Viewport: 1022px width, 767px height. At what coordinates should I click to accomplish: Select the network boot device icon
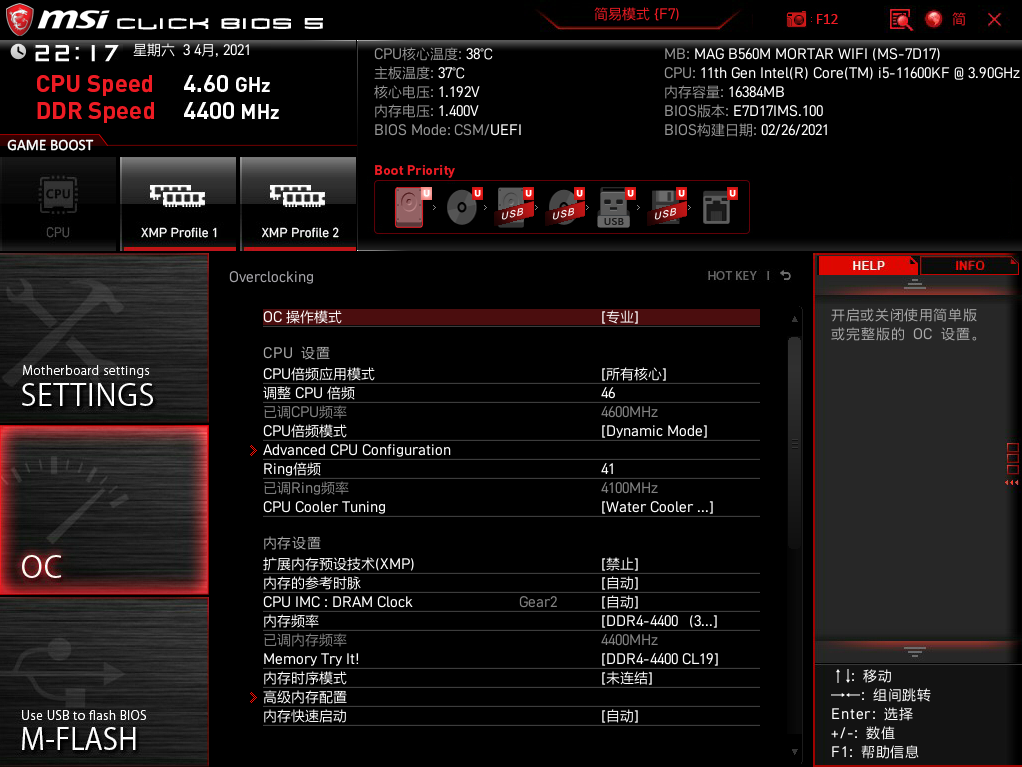(718, 207)
